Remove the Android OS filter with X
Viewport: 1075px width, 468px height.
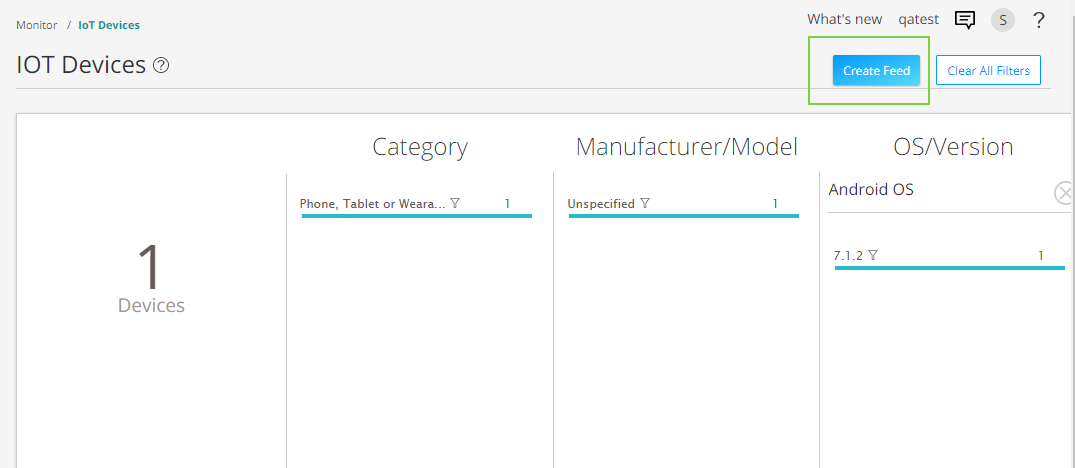tap(1064, 193)
